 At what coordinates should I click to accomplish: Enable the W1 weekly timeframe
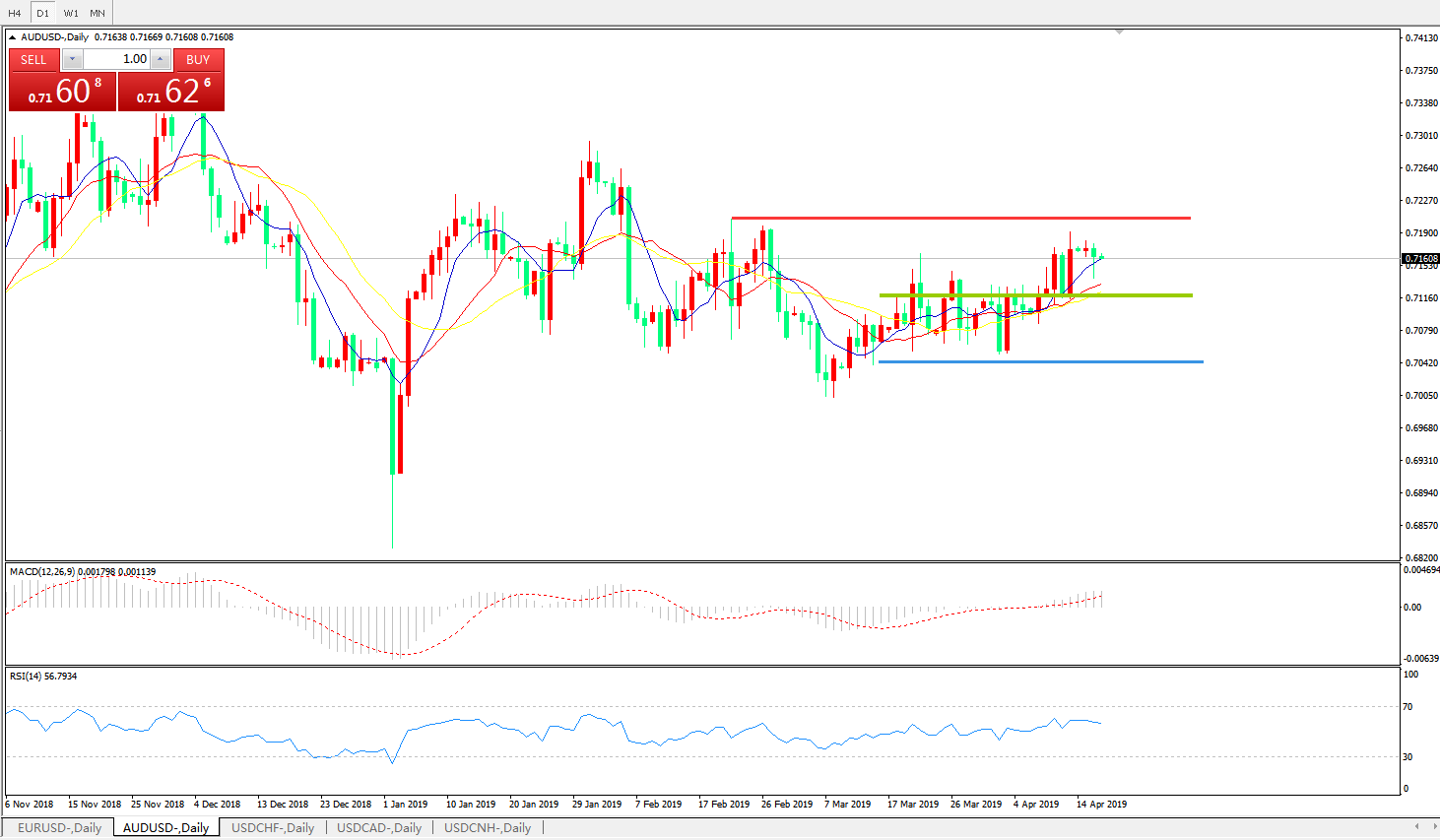(71, 13)
